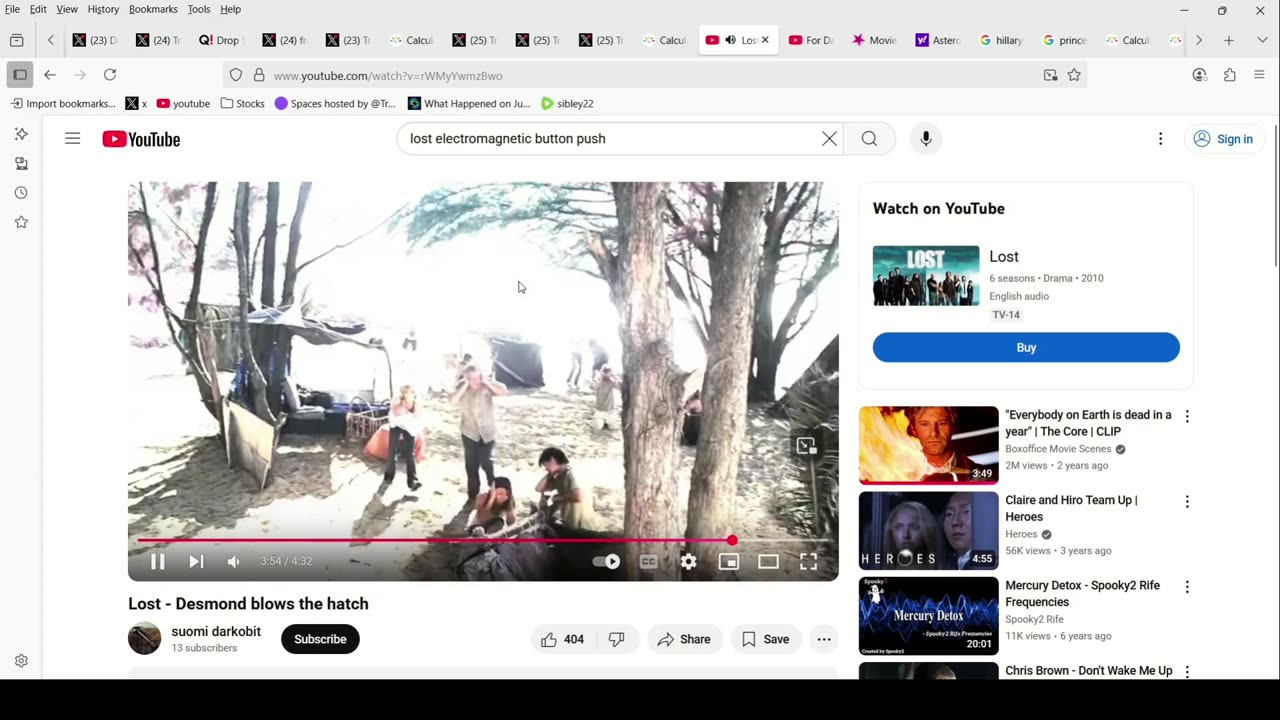Viewport: 1280px width, 720px height.
Task: Switch to the hillary Google tab
Action: pos(1000,40)
